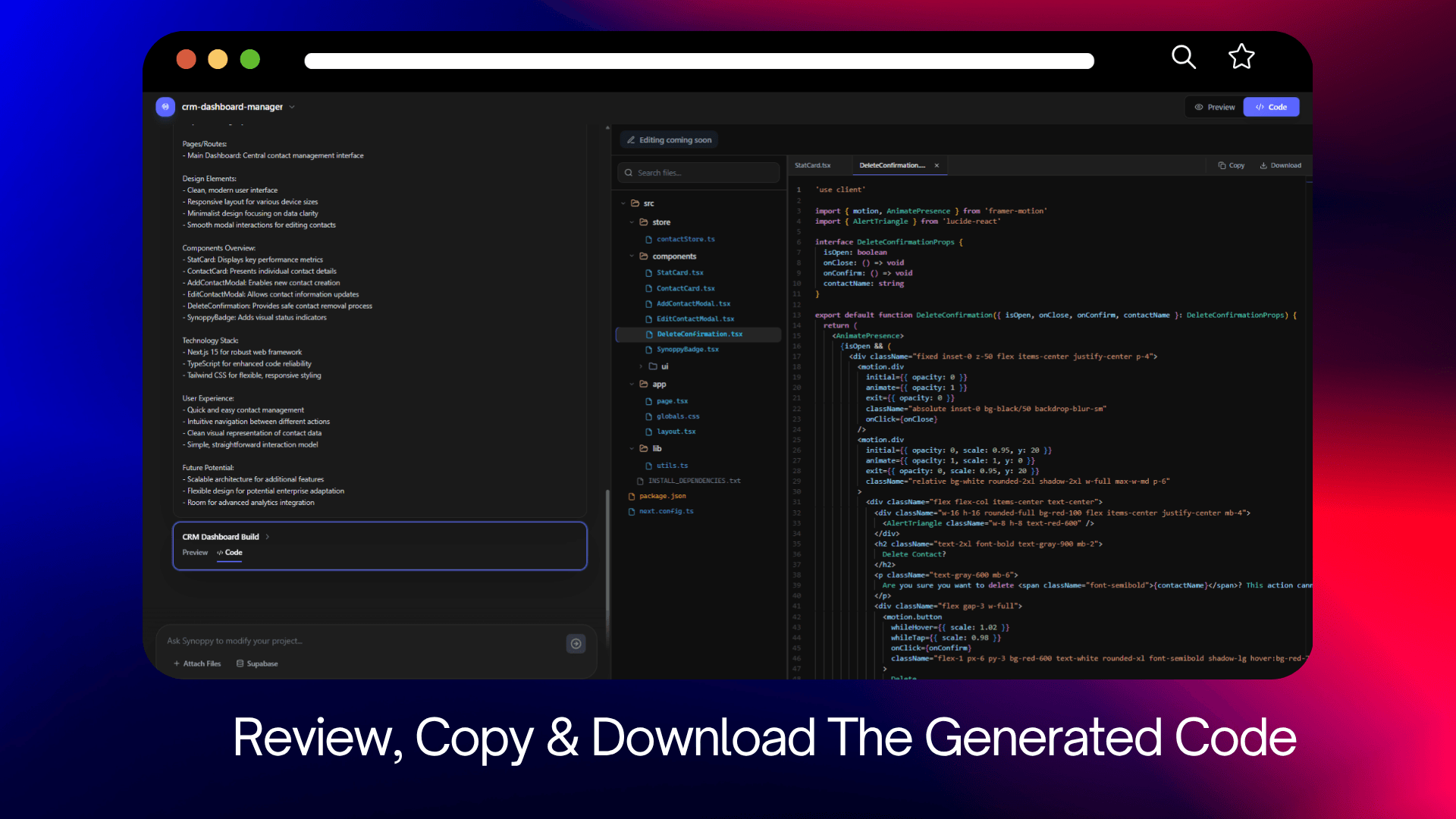Select Preview in CRM Dashboard Build card
1456x819 pixels.
[x=195, y=553]
